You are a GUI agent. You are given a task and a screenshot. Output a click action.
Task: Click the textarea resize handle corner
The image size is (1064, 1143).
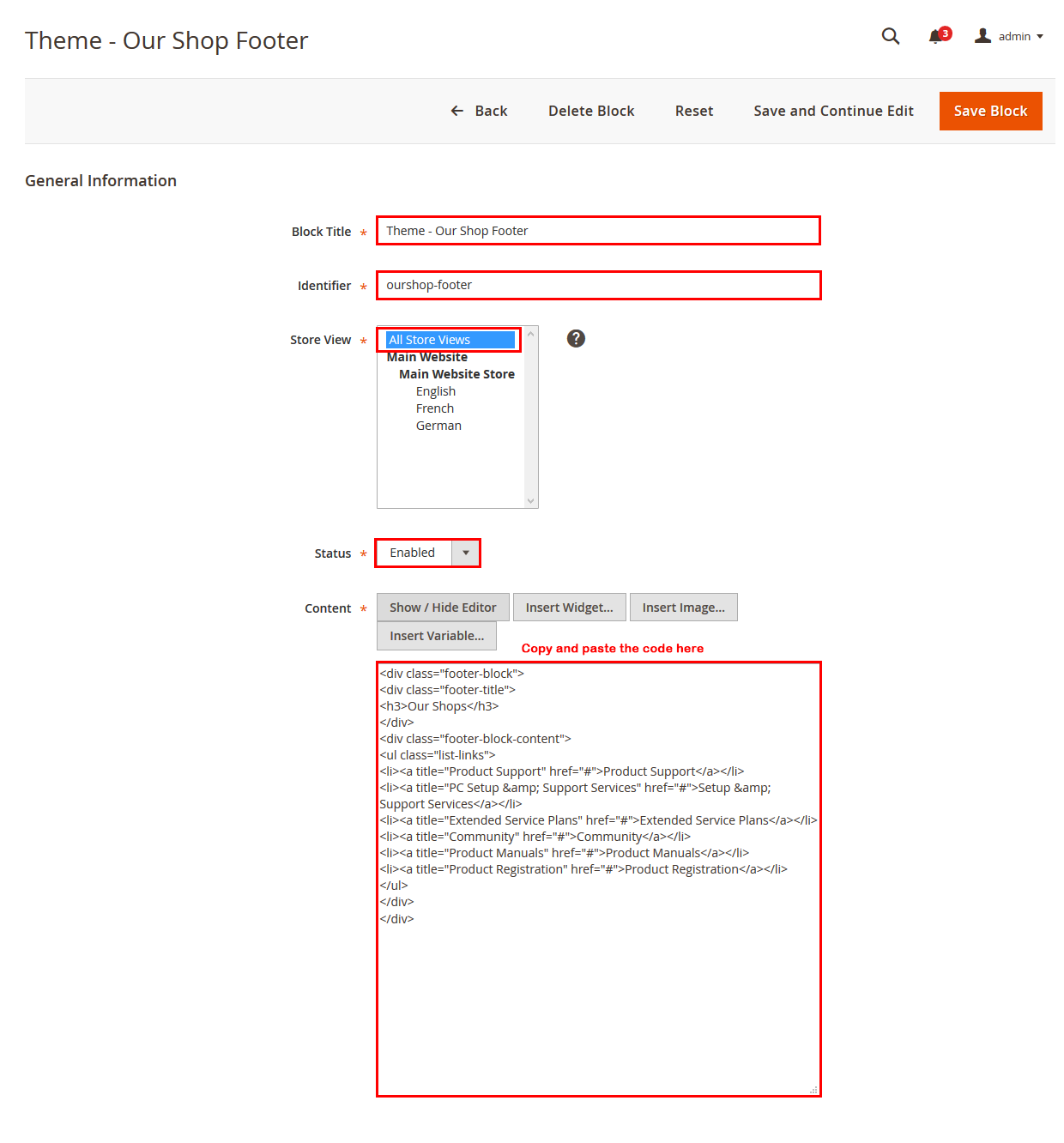(x=813, y=1090)
